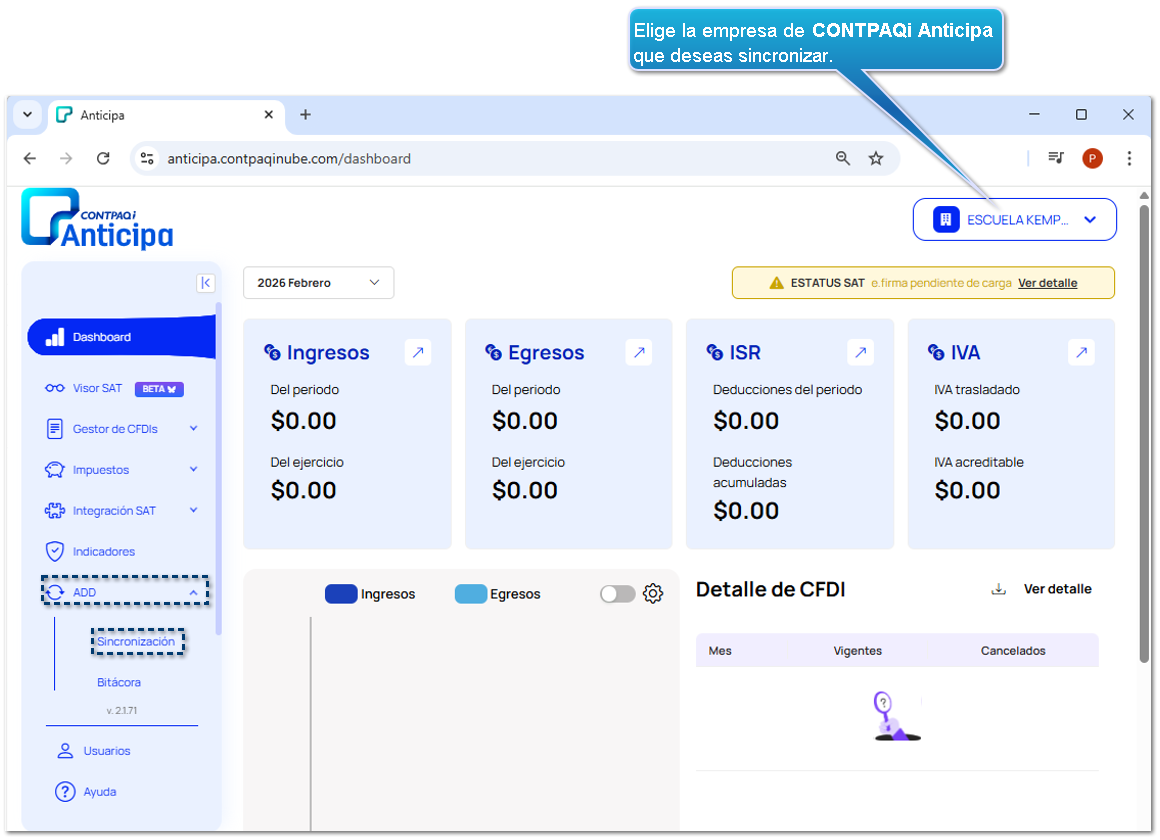Click Ver detalle button for Detalle de CFDI
Screen dimensions: 1160x840
coord(1057,589)
